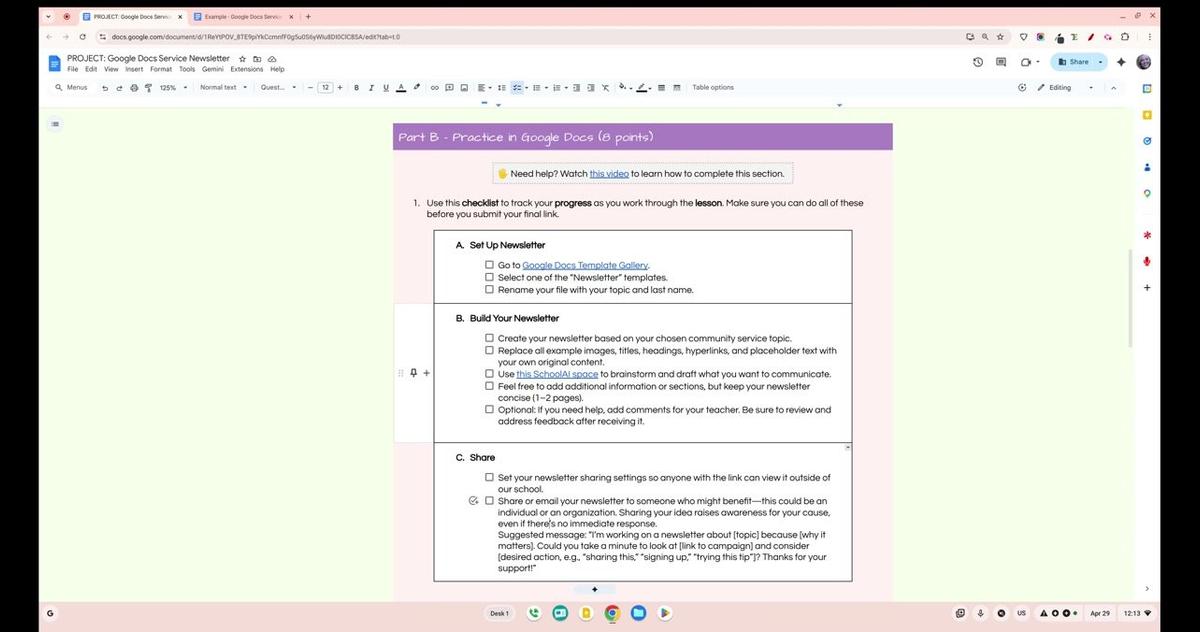This screenshot has width=1200, height=632.
Task: Click the border dash style icon
Action: [677, 88]
